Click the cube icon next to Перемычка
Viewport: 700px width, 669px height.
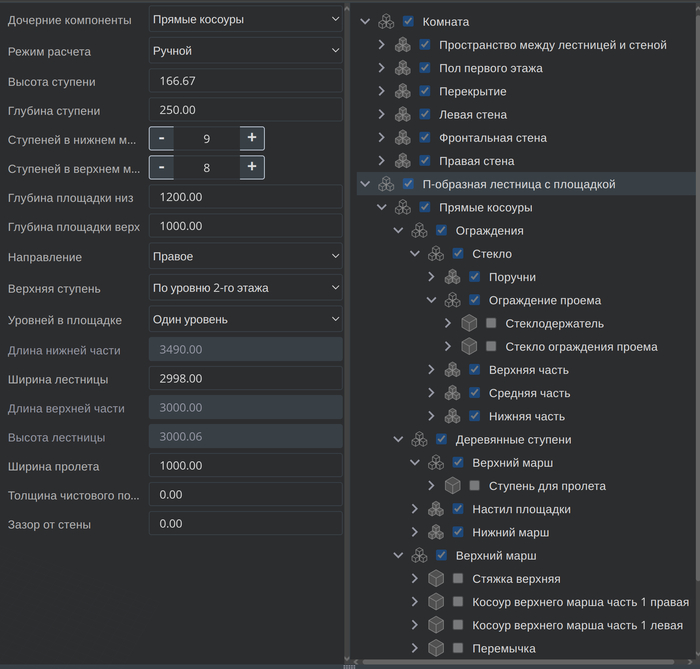[x=435, y=649]
